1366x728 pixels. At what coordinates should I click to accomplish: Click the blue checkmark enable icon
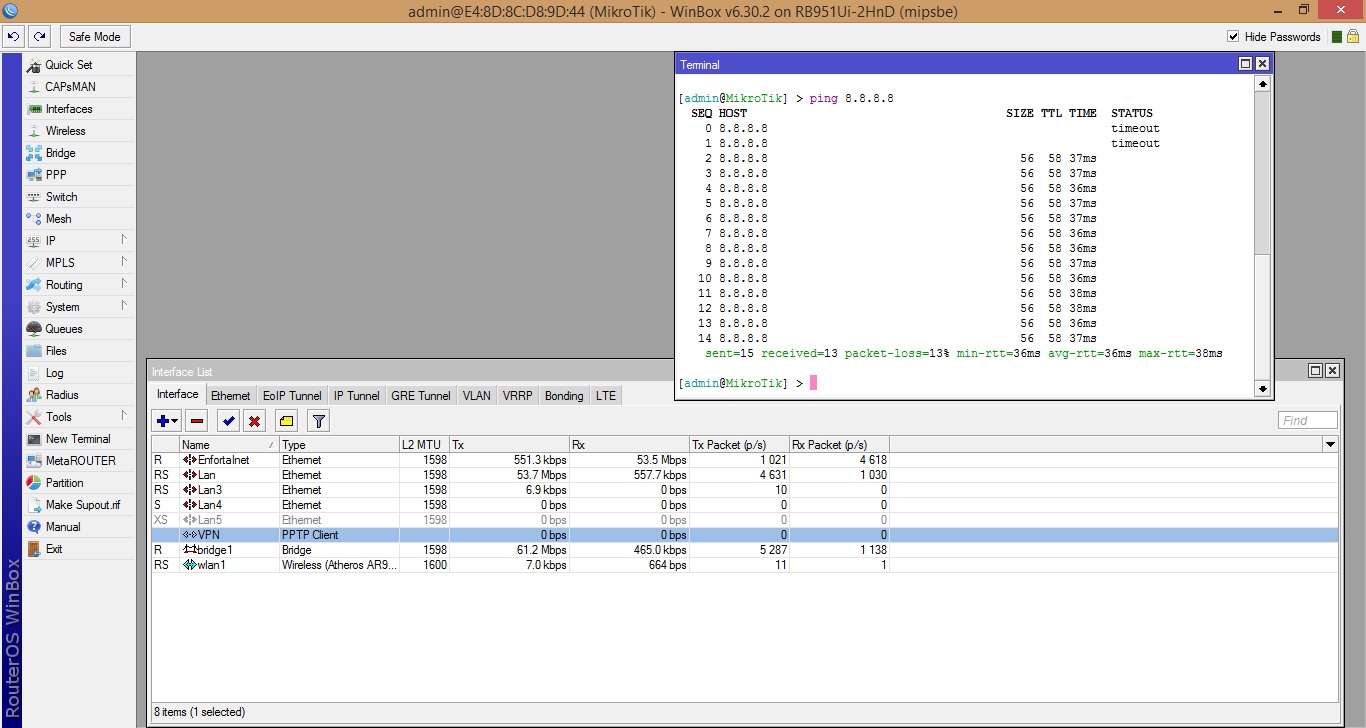point(229,421)
